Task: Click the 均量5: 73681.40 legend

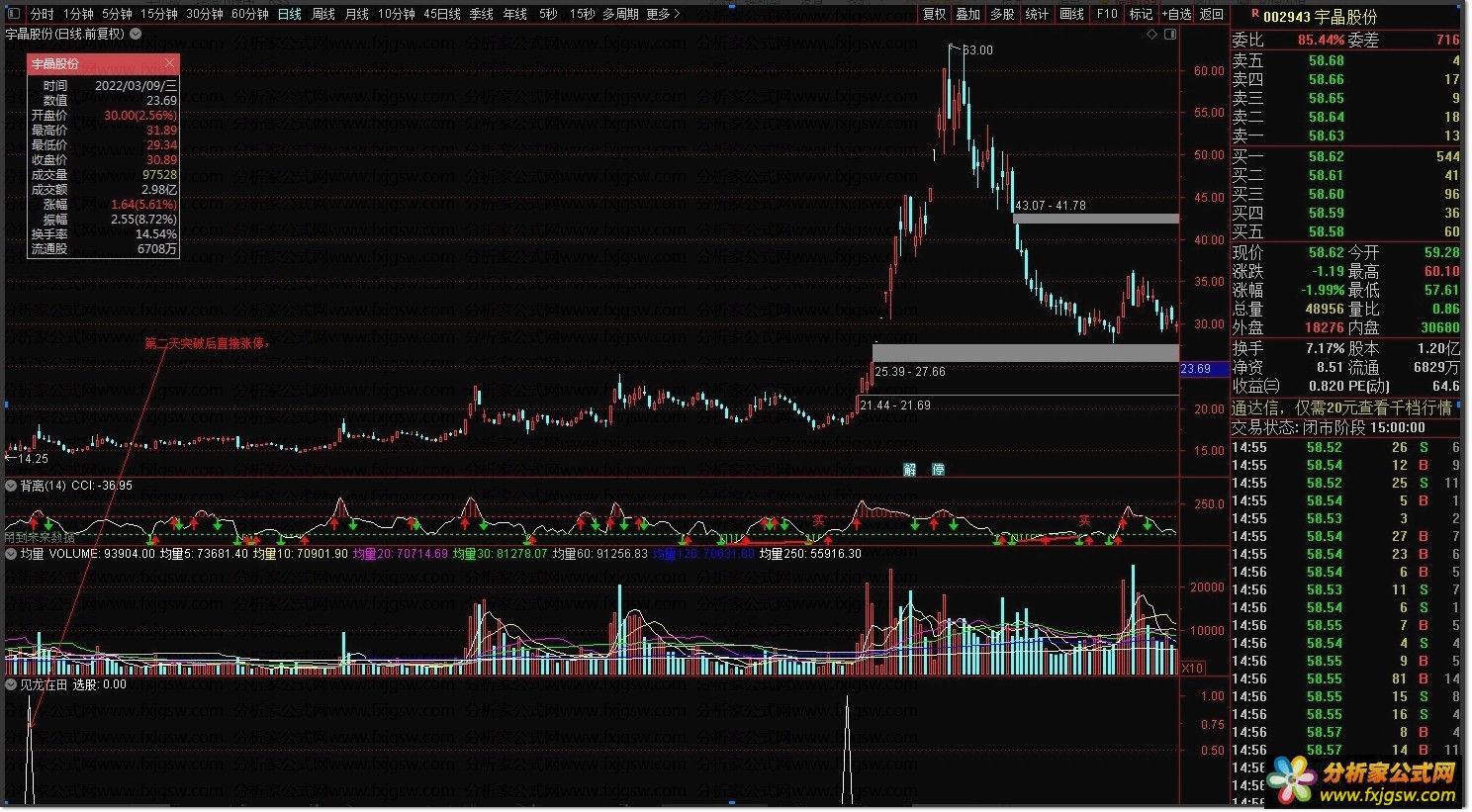Action: click(203, 554)
